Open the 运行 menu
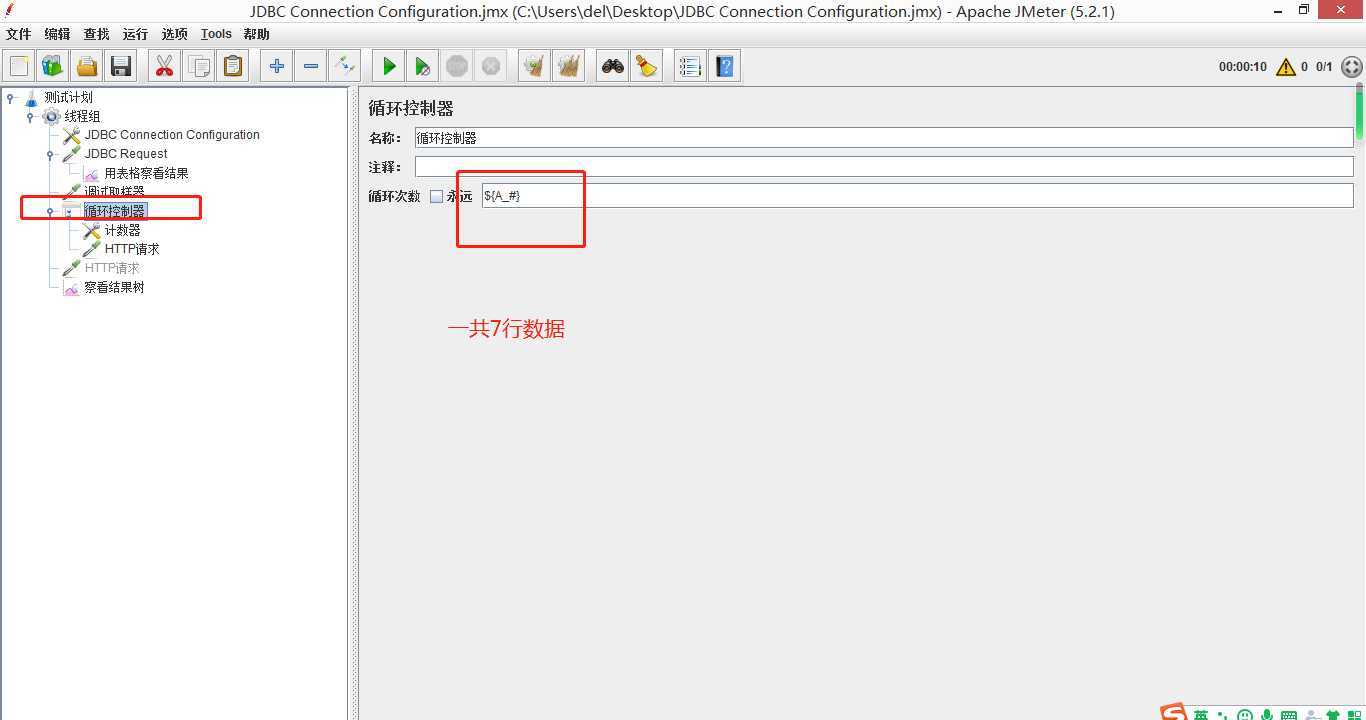Viewport: 1366px width, 720px height. (135, 34)
